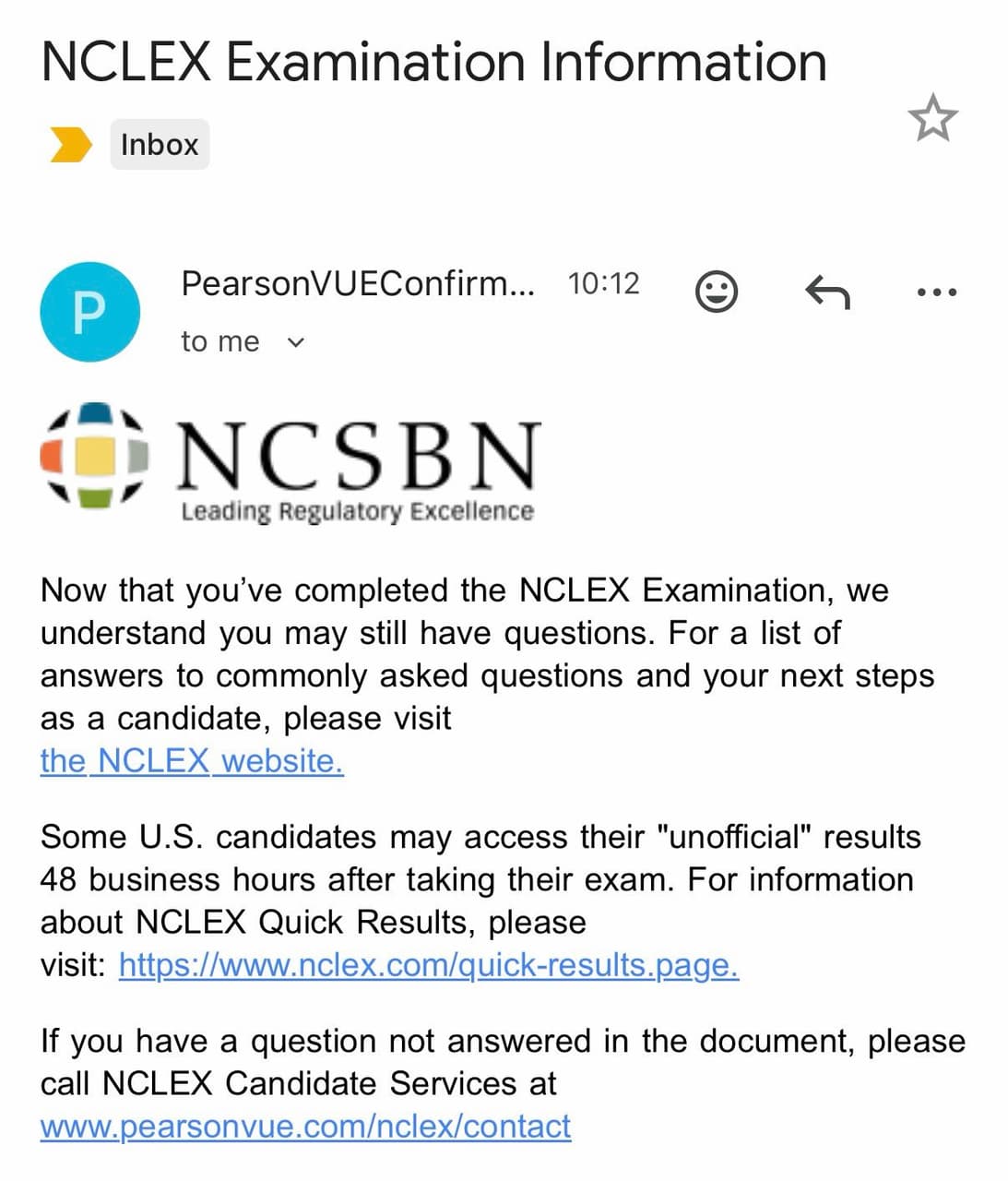
Task: Reply using the curved arrow icon
Action: tap(827, 292)
